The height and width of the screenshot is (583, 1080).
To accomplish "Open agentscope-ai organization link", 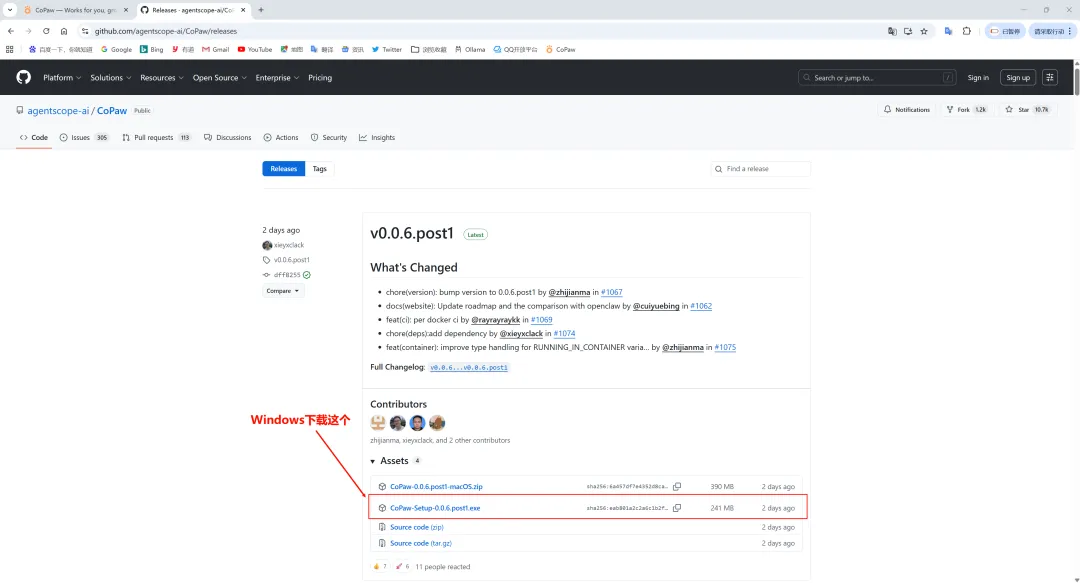I will [x=59, y=110].
